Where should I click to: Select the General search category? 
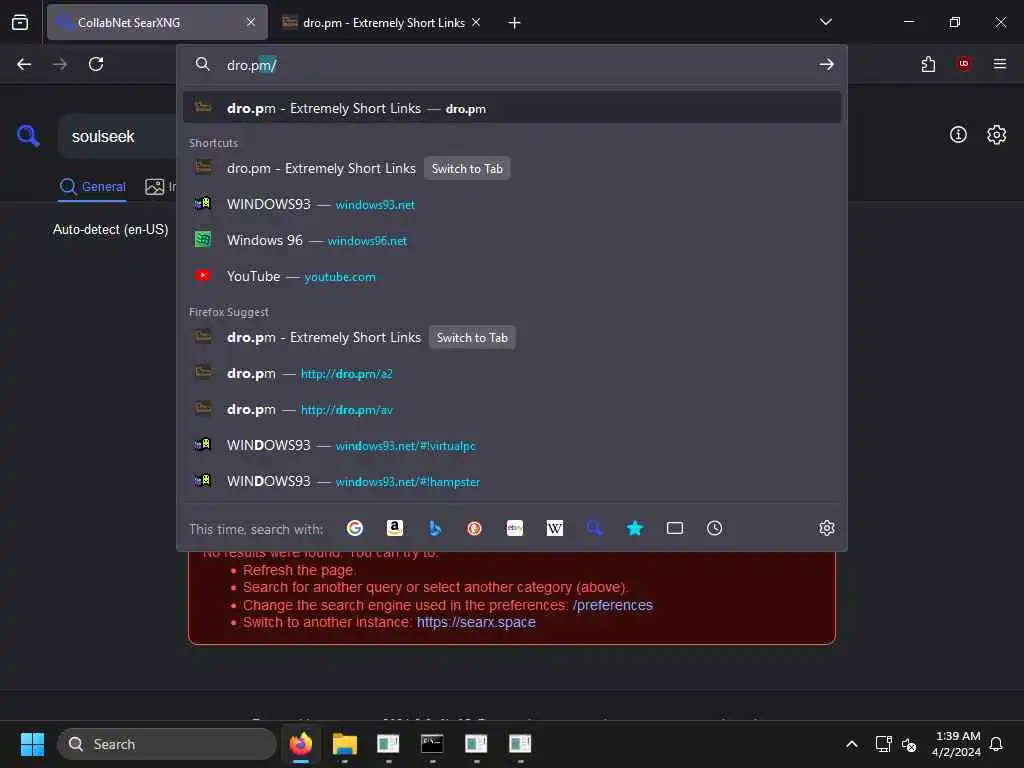click(x=92, y=187)
